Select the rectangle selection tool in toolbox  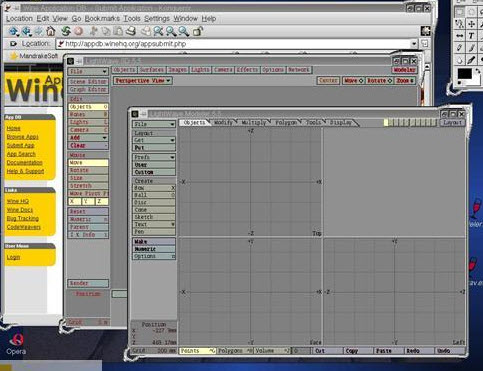pyautogui.click(x=460, y=12)
